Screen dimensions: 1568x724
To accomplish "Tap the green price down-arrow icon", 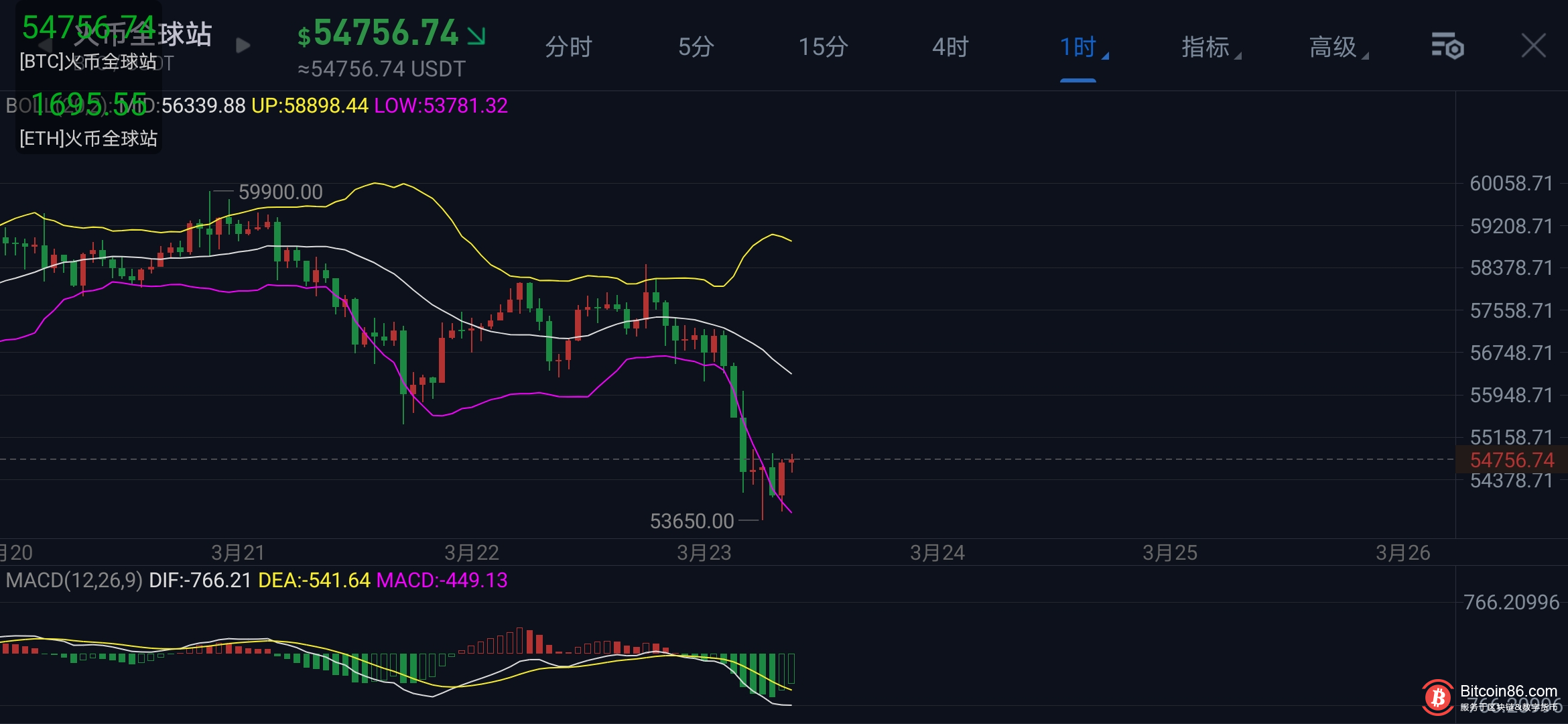I will [476, 36].
